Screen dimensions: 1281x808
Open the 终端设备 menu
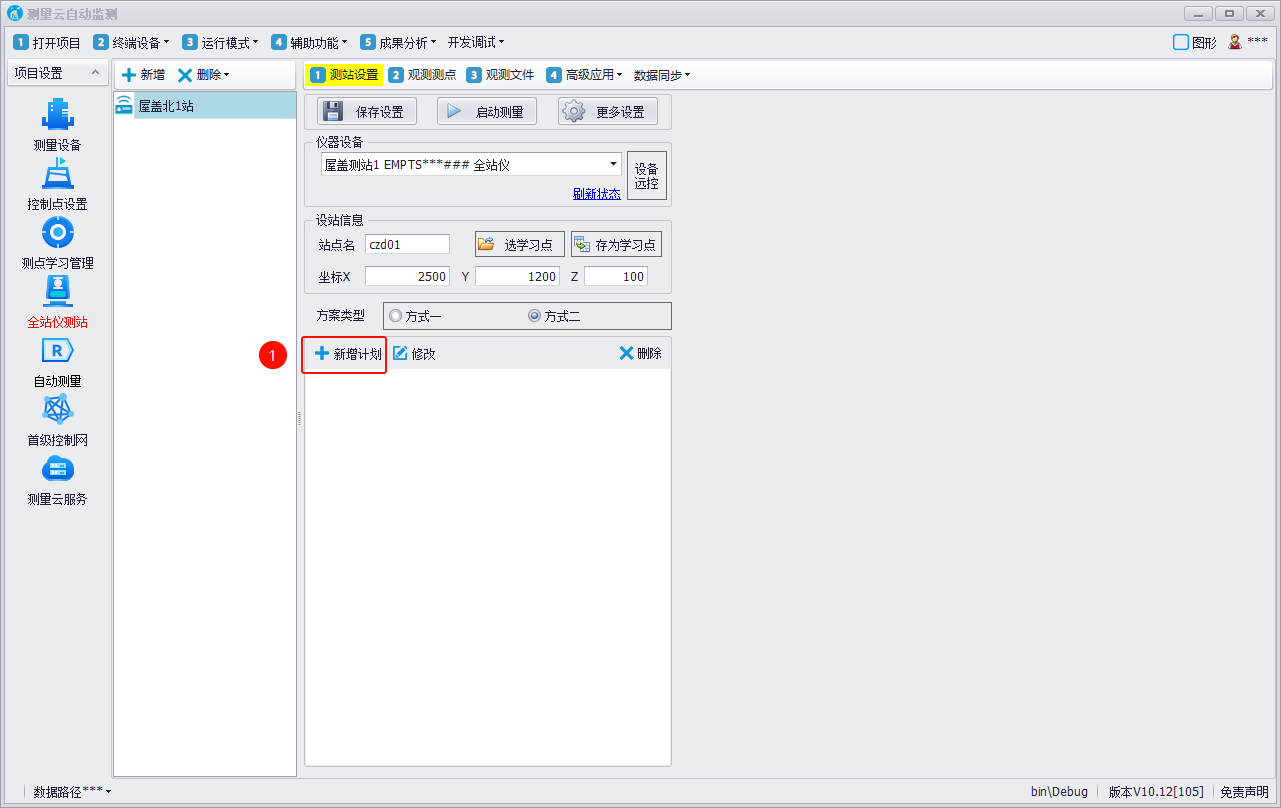click(x=131, y=43)
